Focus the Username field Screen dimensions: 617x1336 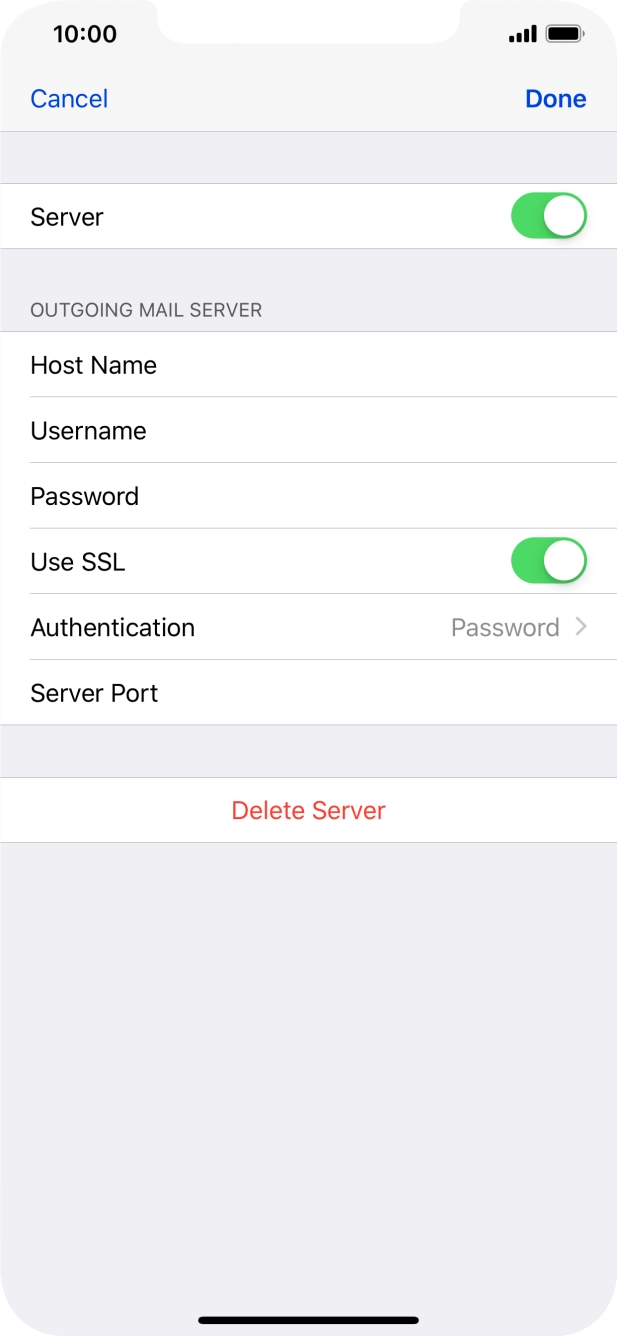click(308, 430)
